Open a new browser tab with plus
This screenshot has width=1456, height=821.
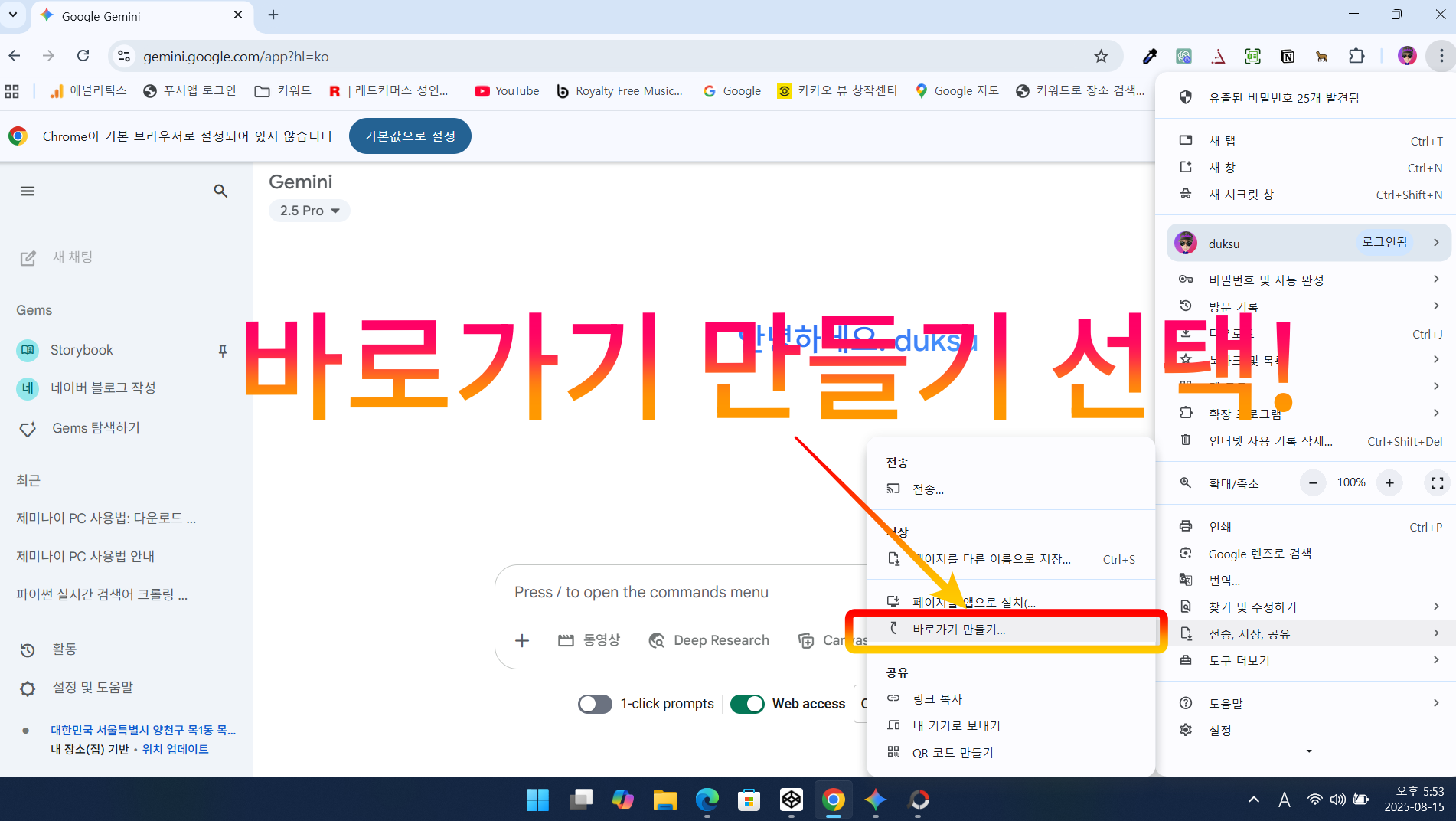pyautogui.click(x=273, y=15)
